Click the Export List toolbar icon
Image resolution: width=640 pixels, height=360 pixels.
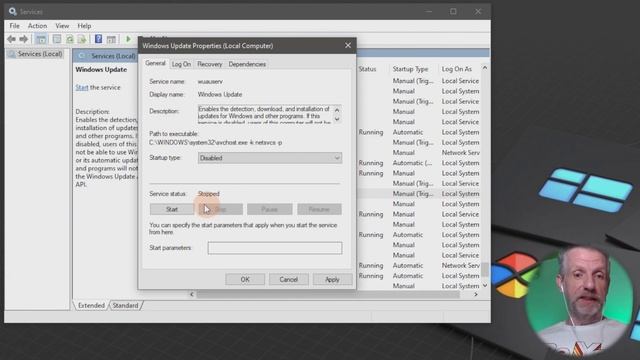(x=82, y=39)
